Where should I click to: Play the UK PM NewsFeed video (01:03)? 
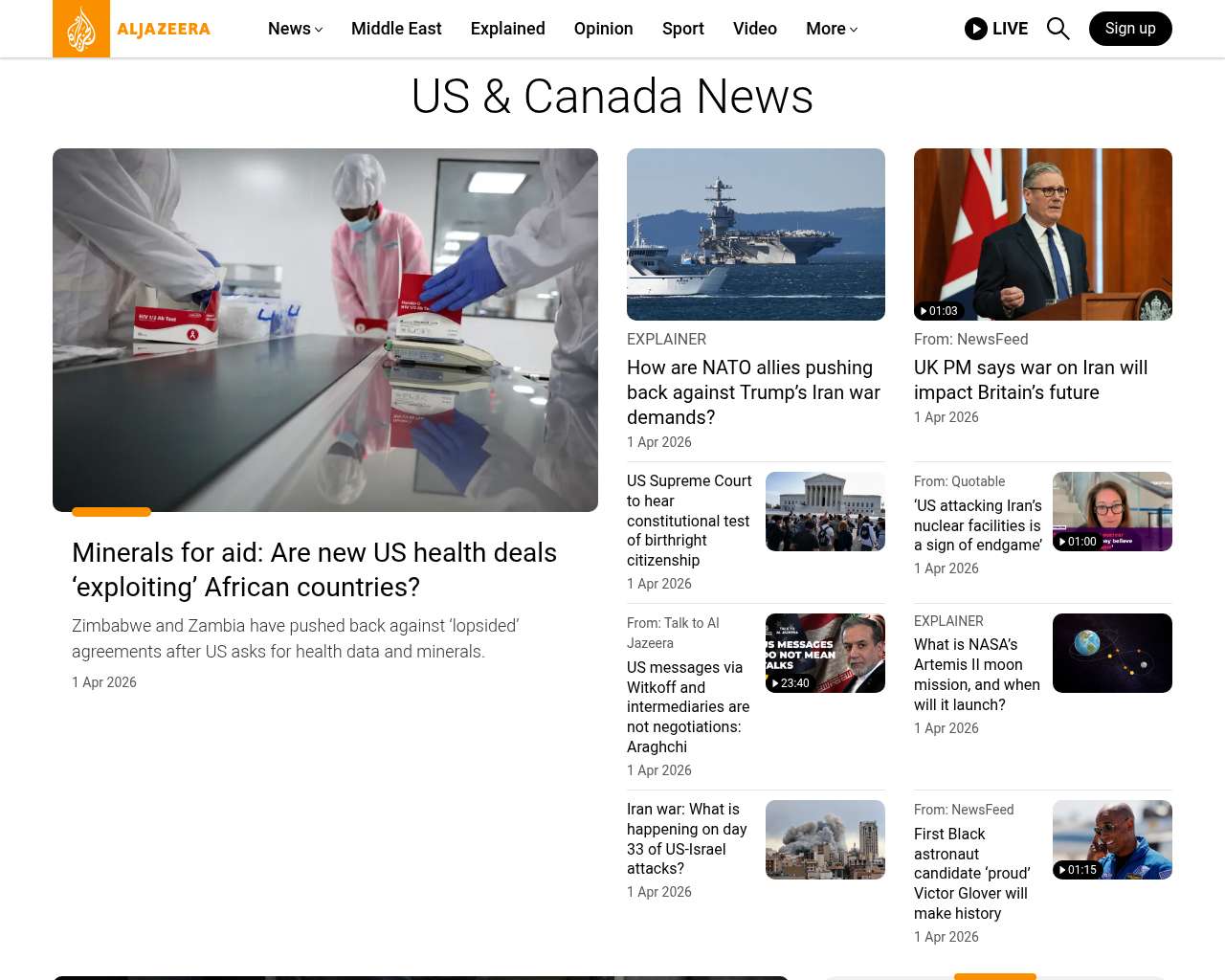pos(1042,234)
